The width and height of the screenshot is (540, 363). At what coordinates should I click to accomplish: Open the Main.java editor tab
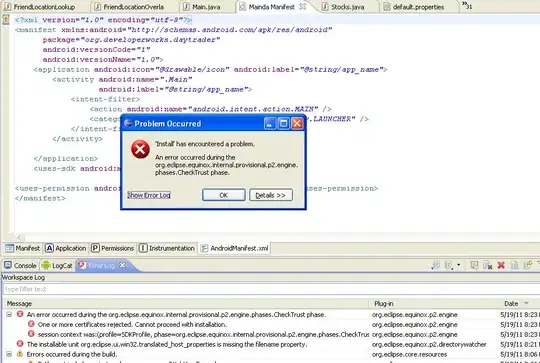207,7
